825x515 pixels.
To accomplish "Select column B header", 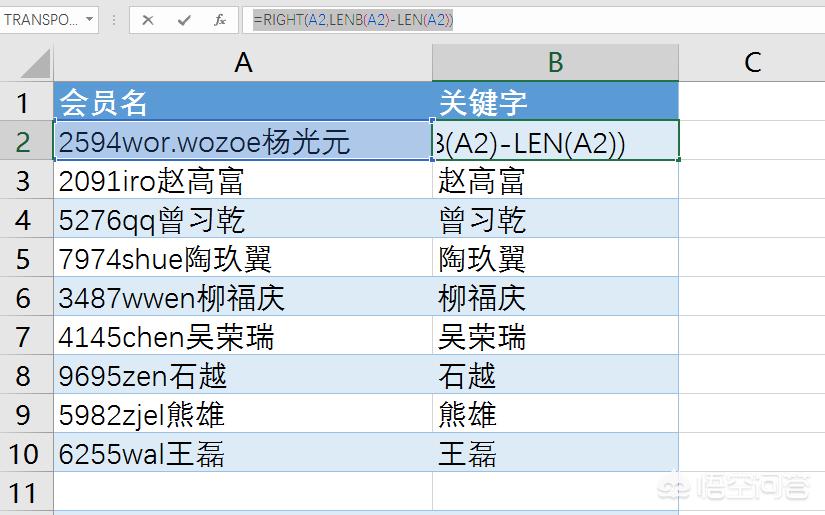I will (x=556, y=63).
